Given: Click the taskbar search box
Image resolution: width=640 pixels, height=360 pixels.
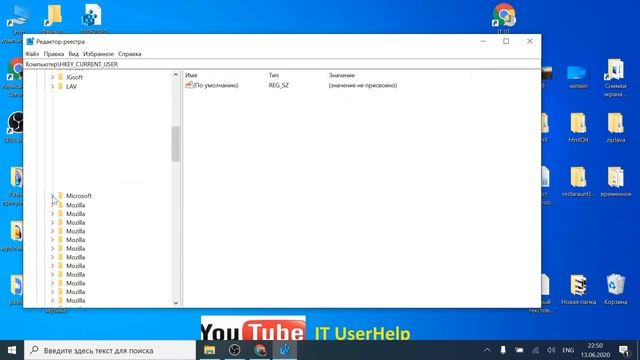Looking at the screenshot, I should (x=110, y=350).
